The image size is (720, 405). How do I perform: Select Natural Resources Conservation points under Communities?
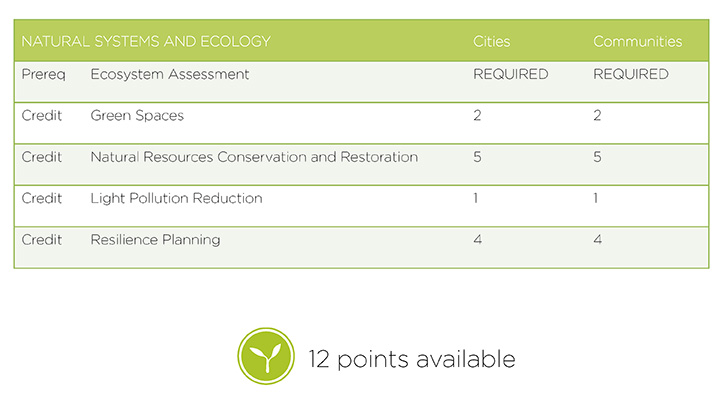(597, 157)
